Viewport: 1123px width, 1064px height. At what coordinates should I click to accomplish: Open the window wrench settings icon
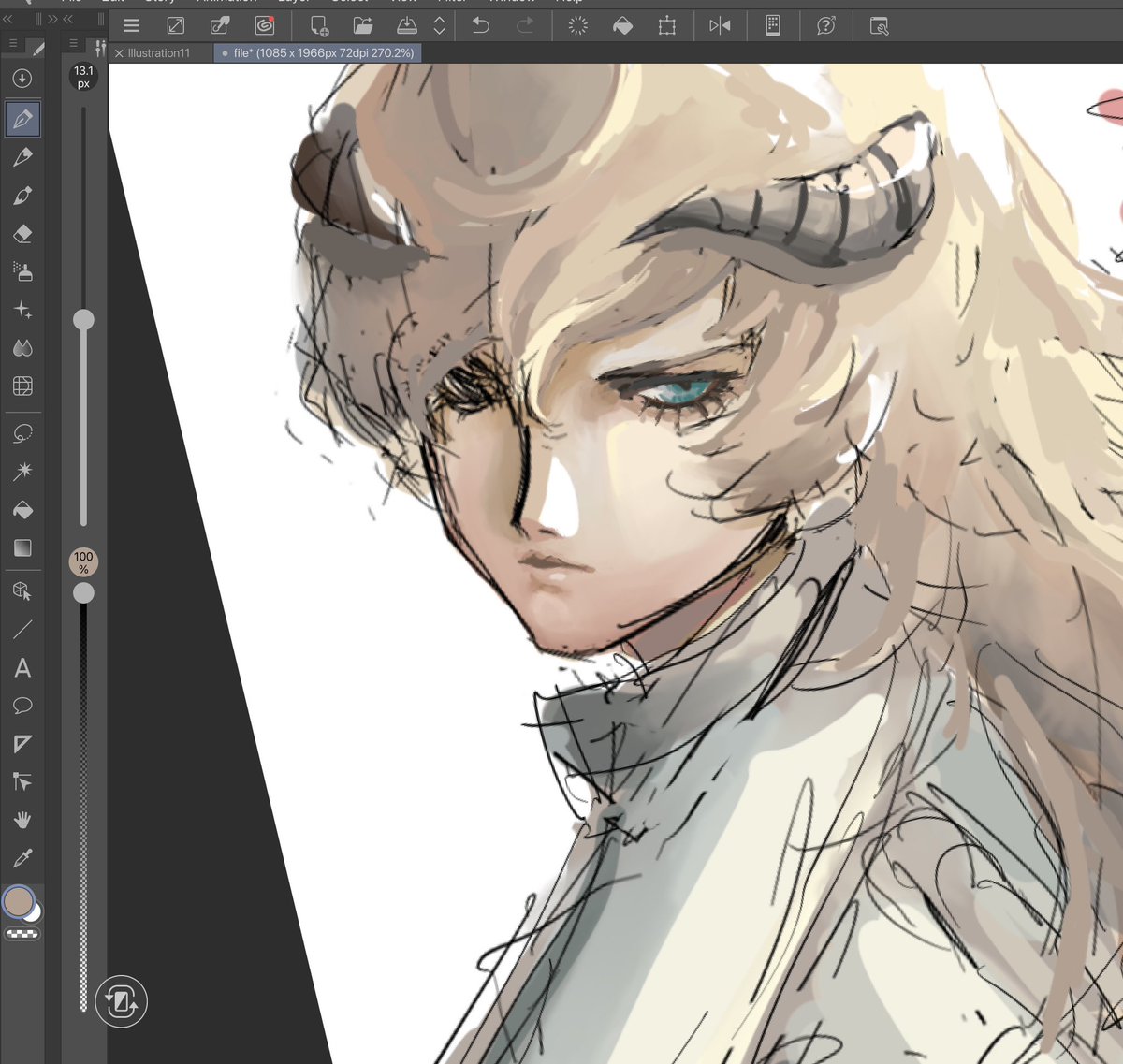(x=879, y=26)
